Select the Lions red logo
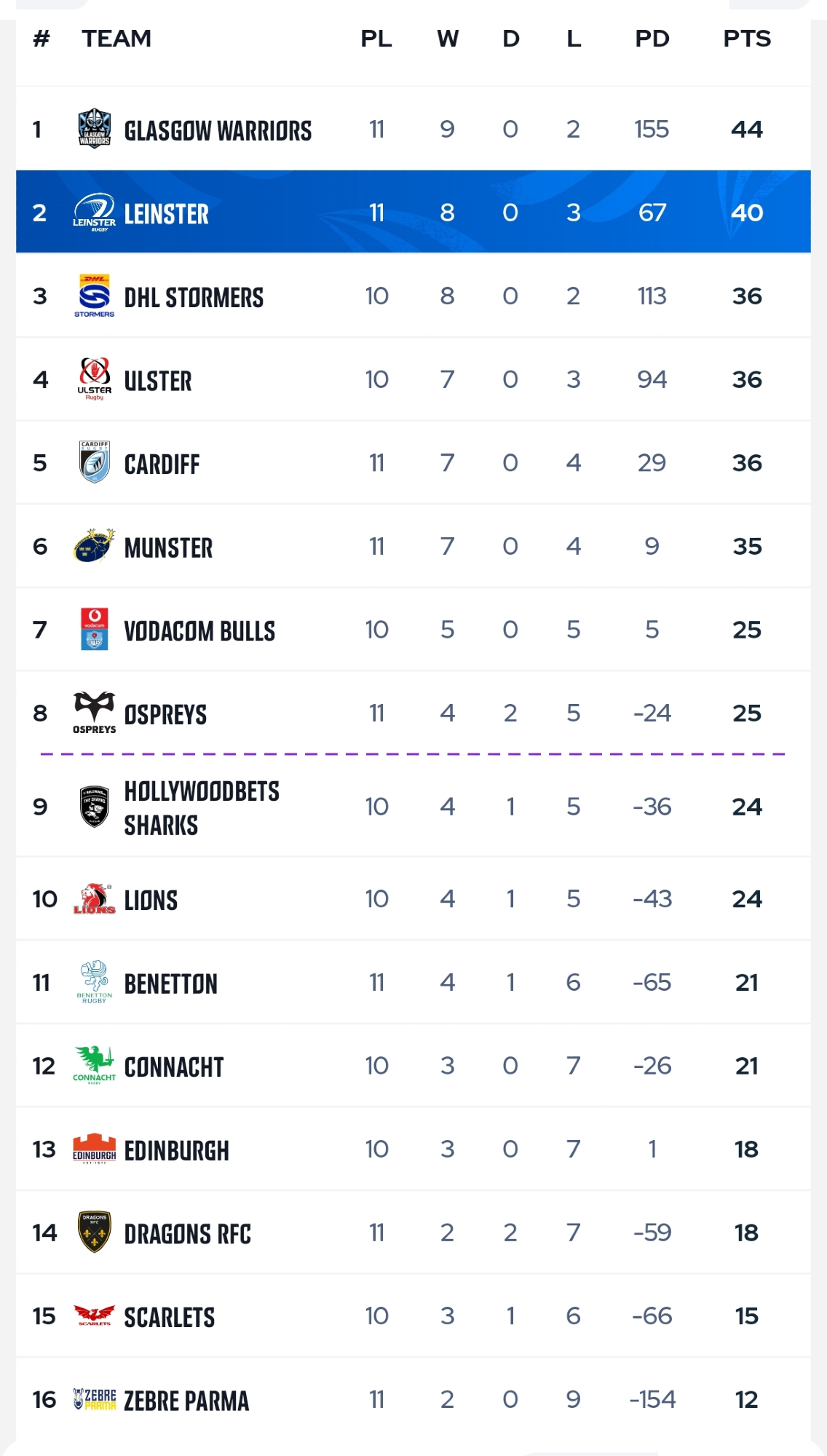 pyautogui.click(x=95, y=899)
